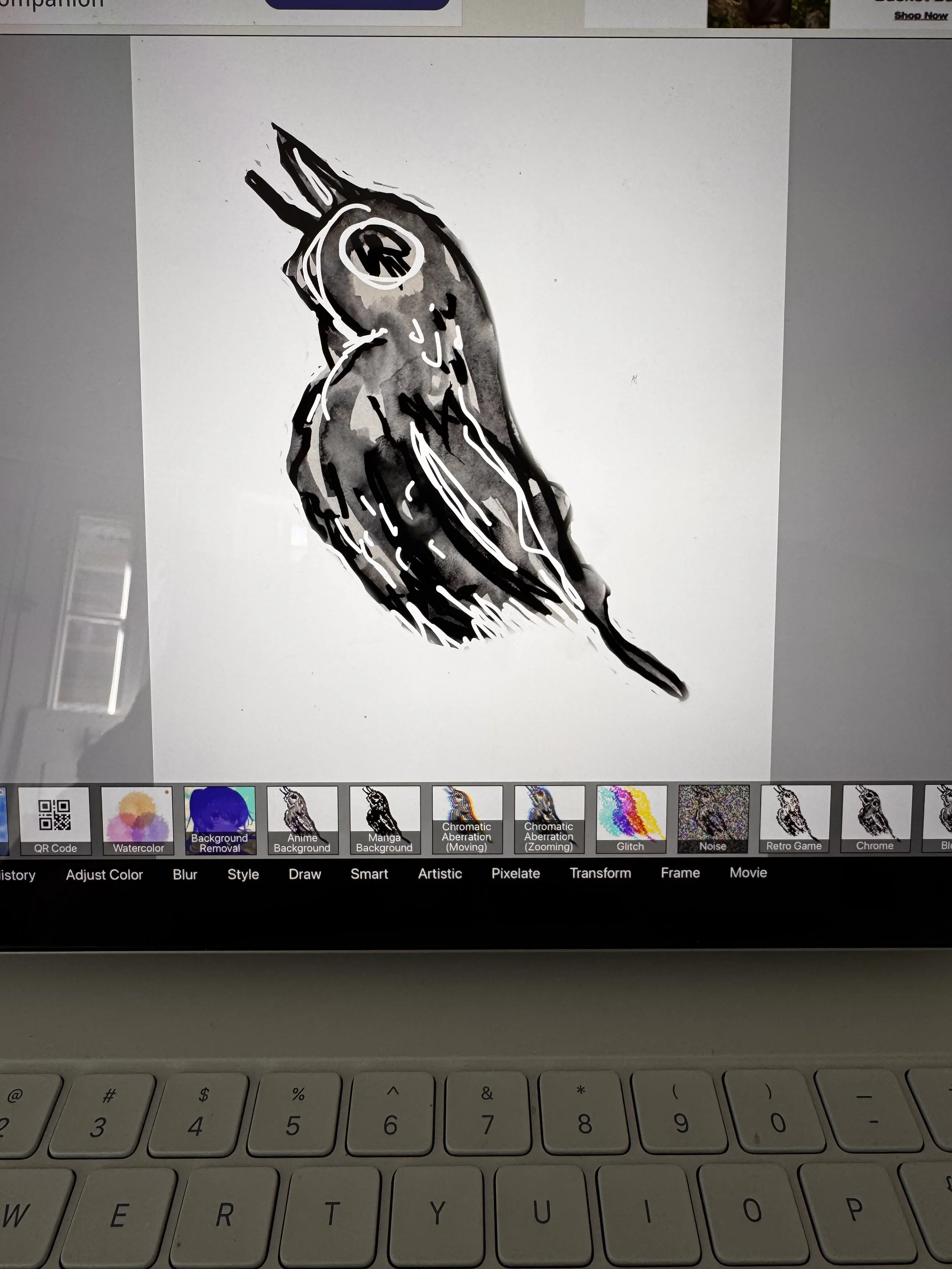Choose the Background Removal tool
Image resolution: width=952 pixels, height=1269 pixels.
coord(220,820)
